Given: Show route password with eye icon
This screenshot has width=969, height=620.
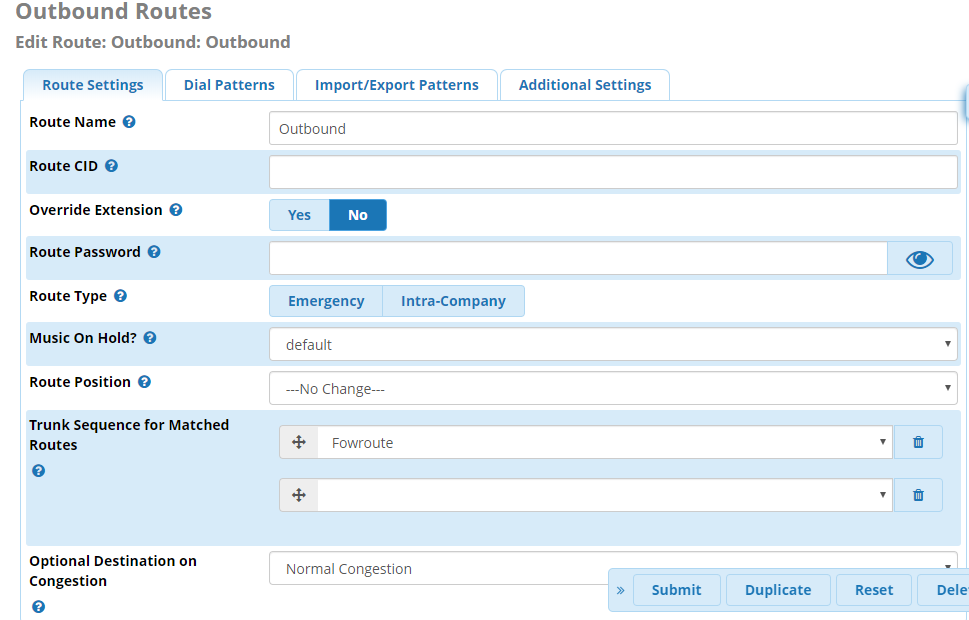Looking at the screenshot, I should point(920,259).
